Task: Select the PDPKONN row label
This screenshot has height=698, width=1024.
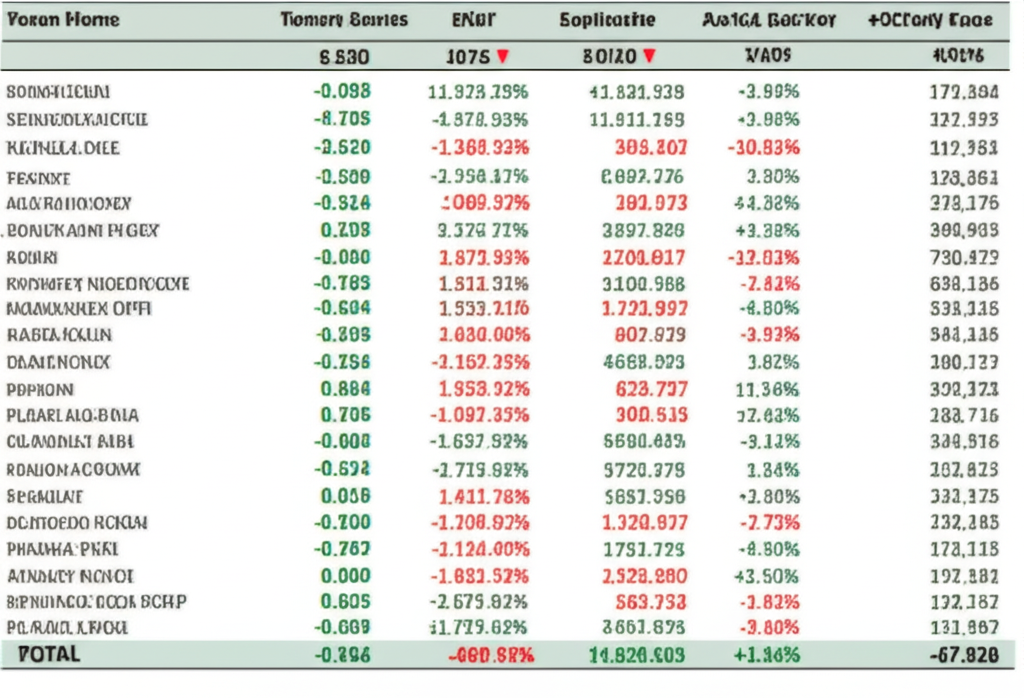Action: click(40, 388)
